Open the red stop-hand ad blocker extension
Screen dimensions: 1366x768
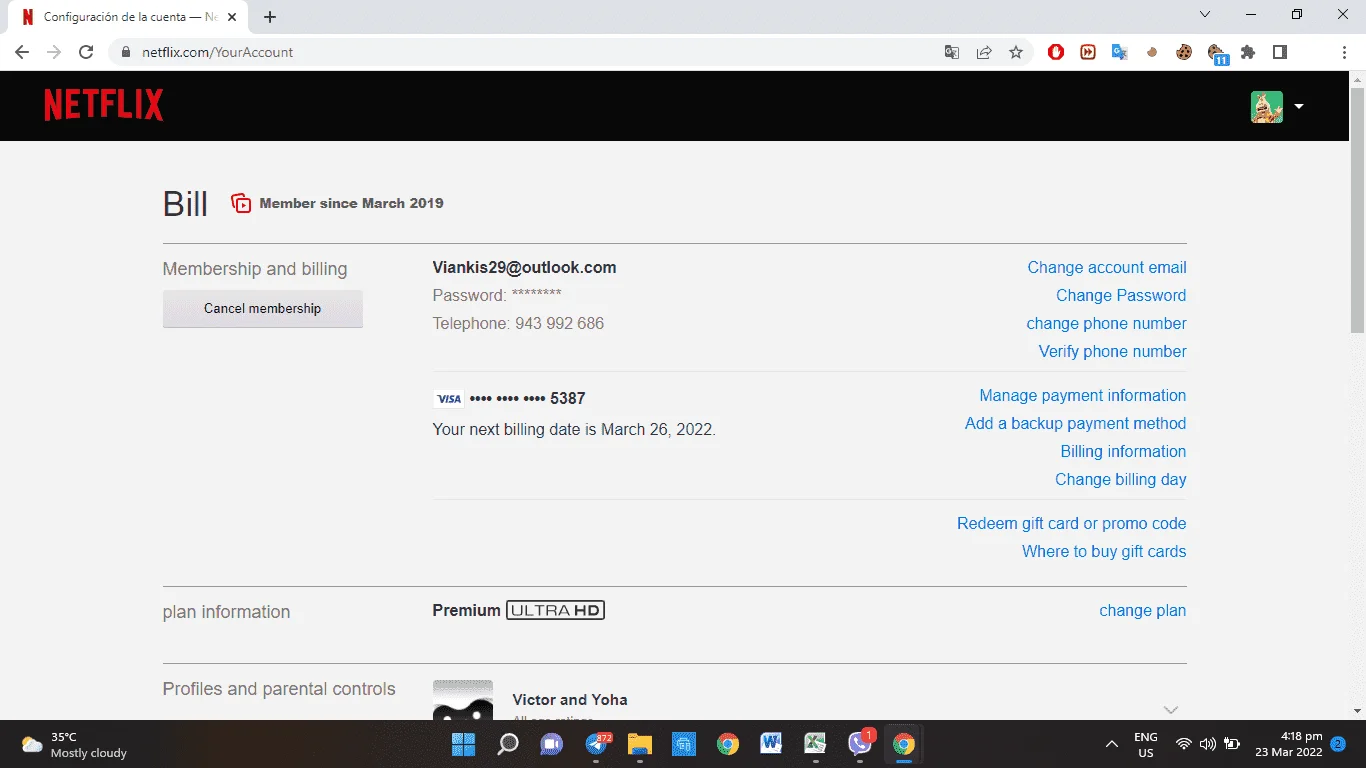[x=1056, y=52]
